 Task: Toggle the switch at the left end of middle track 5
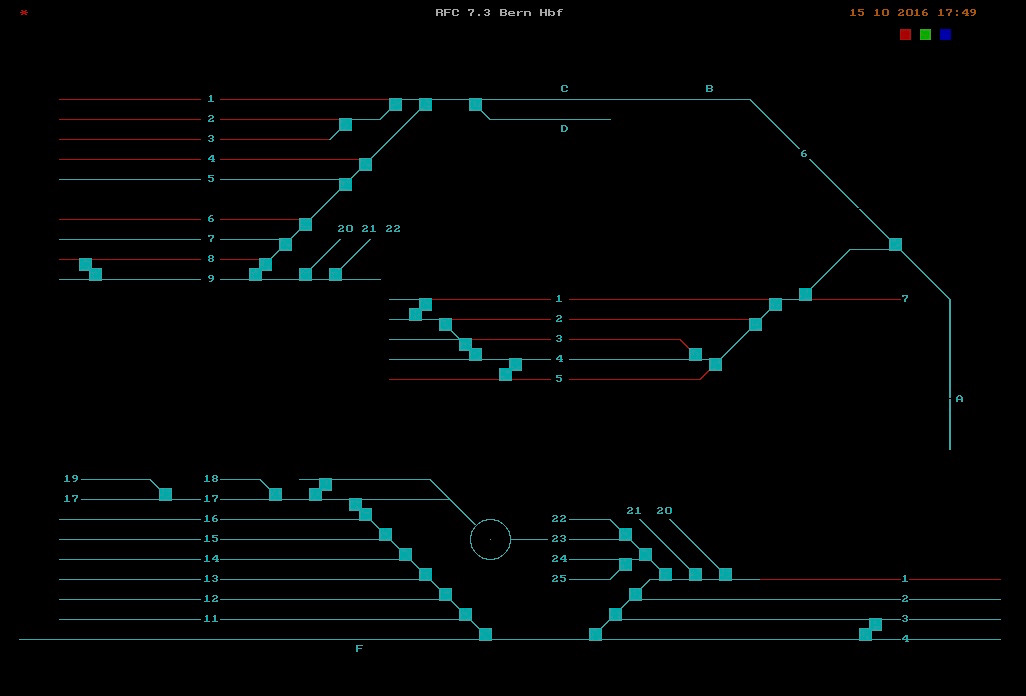click(x=505, y=374)
